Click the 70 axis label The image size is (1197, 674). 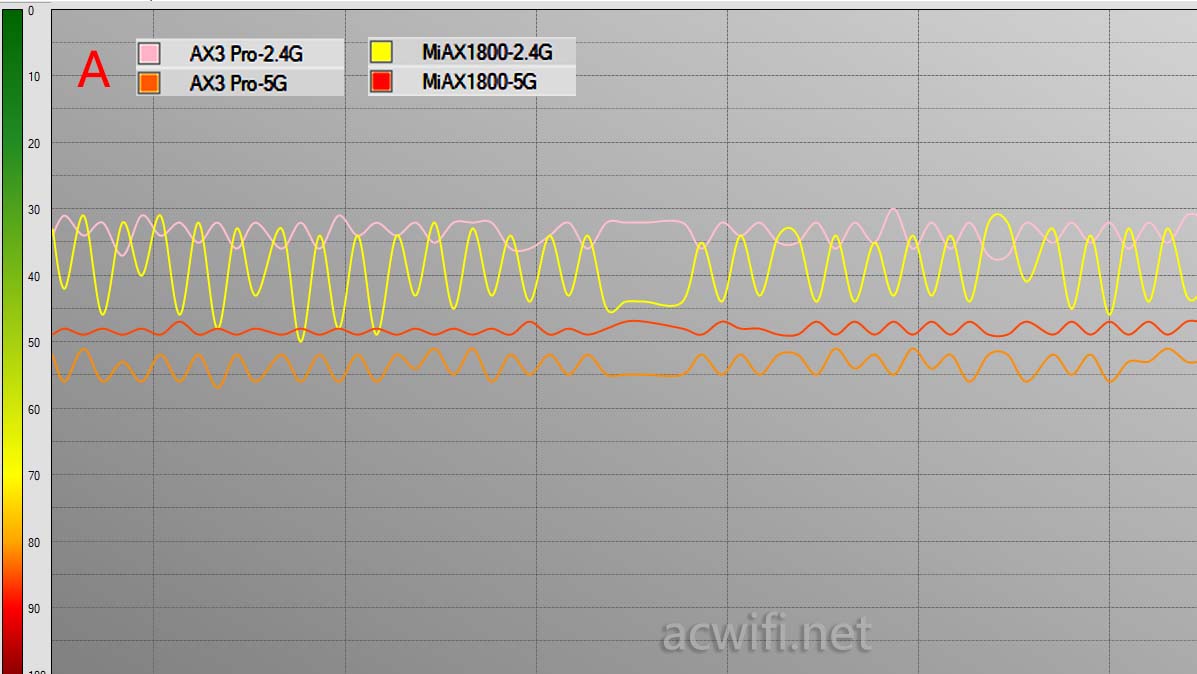[34, 476]
